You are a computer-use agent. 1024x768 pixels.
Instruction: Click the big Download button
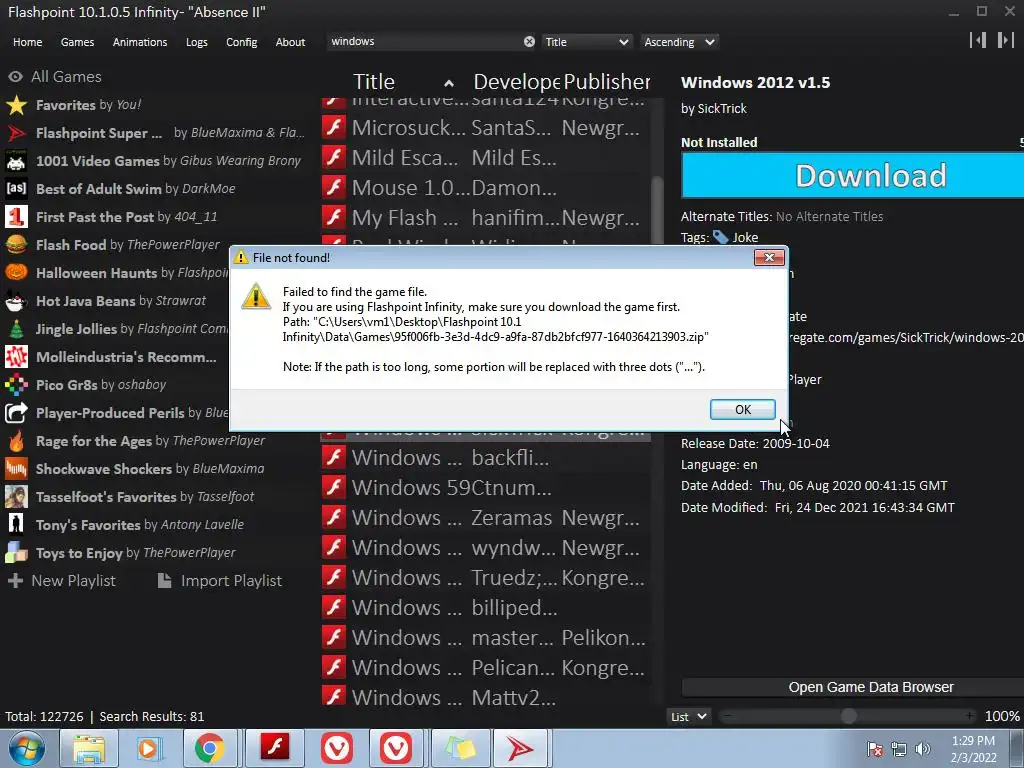[853, 176]
